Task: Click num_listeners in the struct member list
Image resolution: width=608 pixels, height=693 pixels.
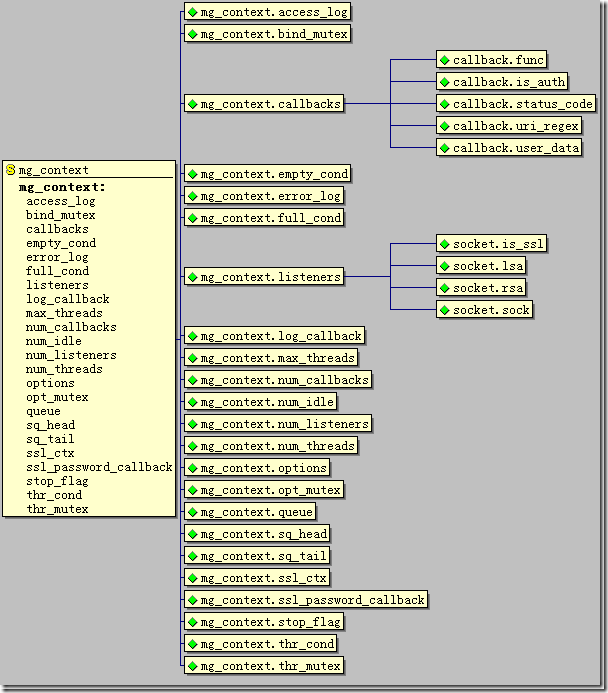Action: point(71,355)
